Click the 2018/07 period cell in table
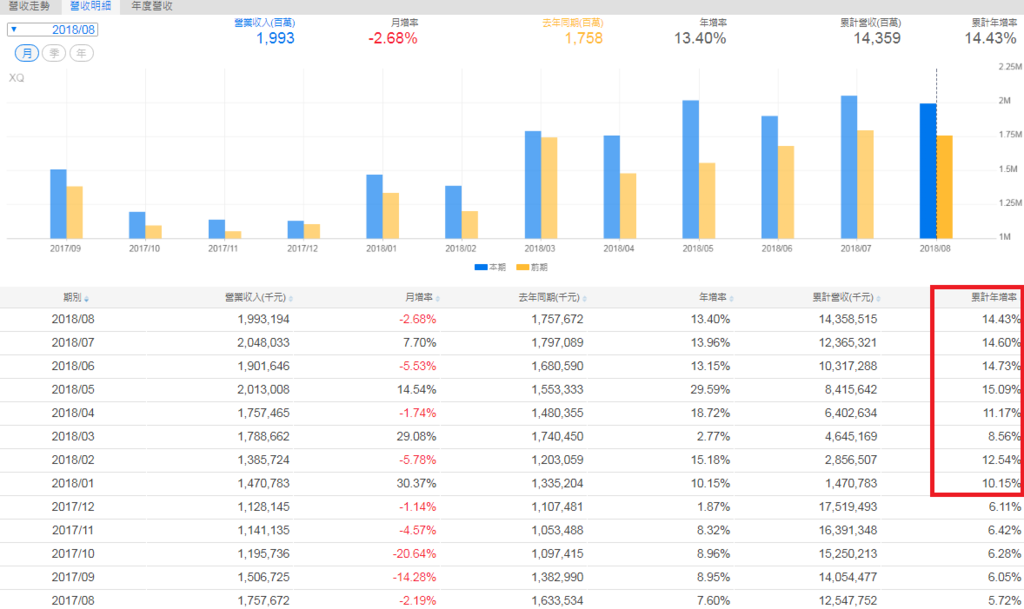This screenshot has height=609, width=1024. 73,343
